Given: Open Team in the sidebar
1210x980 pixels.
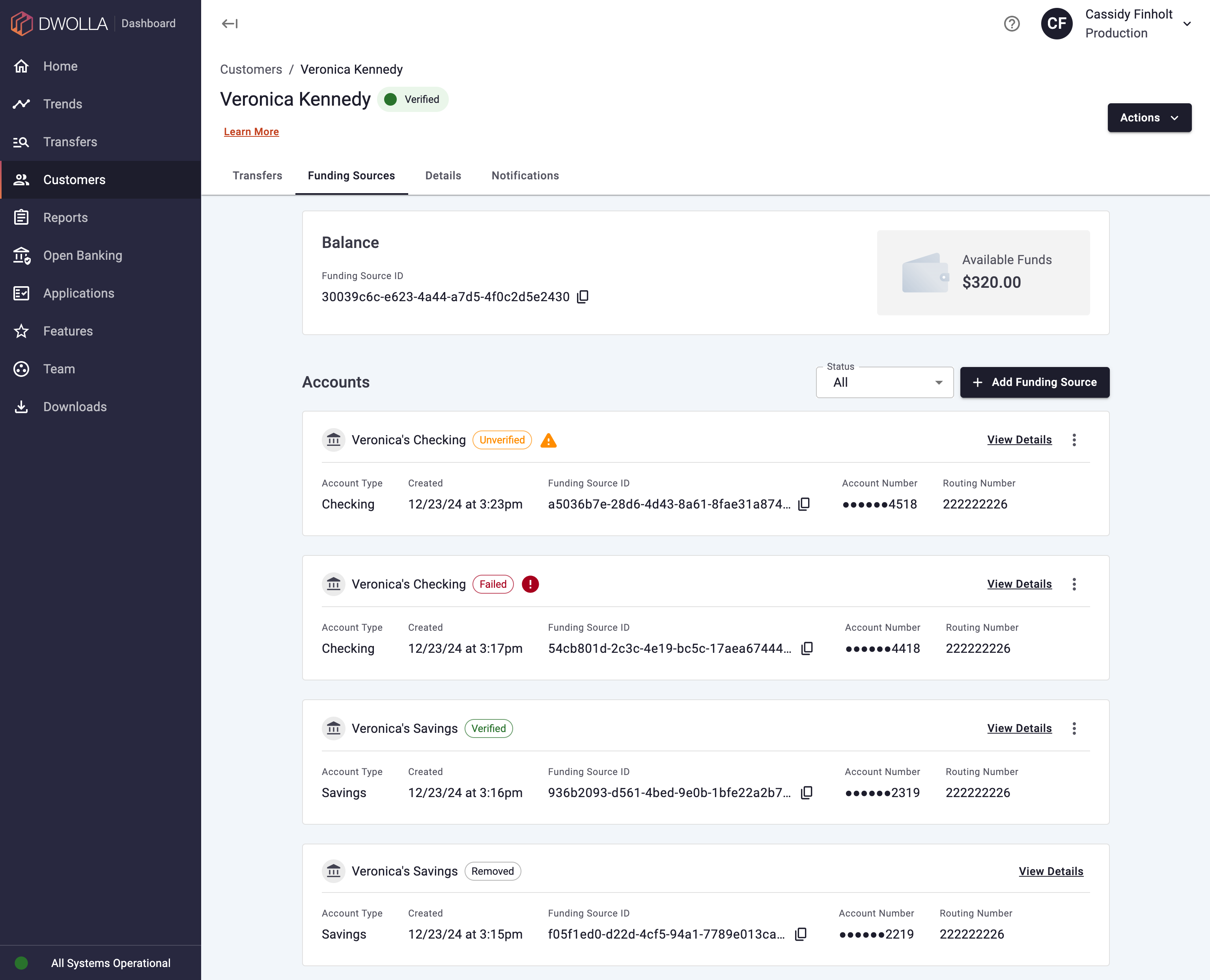Looking at the screenshot, I should point(101,369).
